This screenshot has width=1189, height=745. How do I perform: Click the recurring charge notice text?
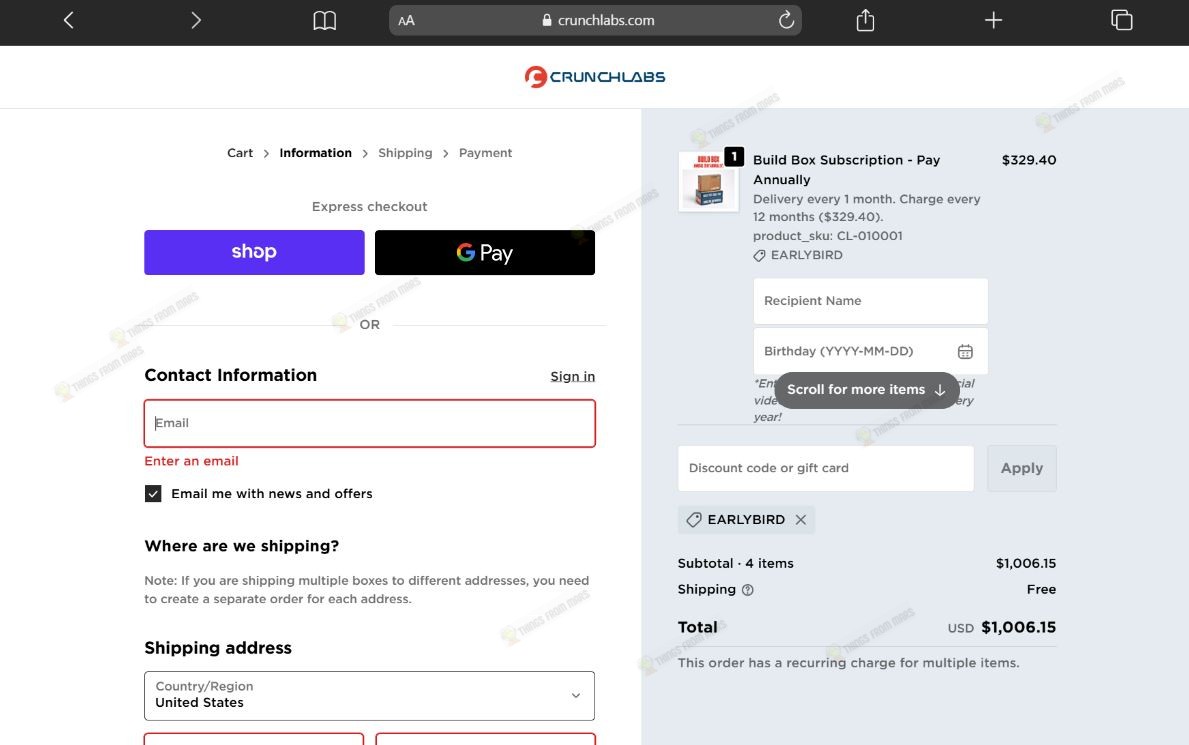[849, 663]
